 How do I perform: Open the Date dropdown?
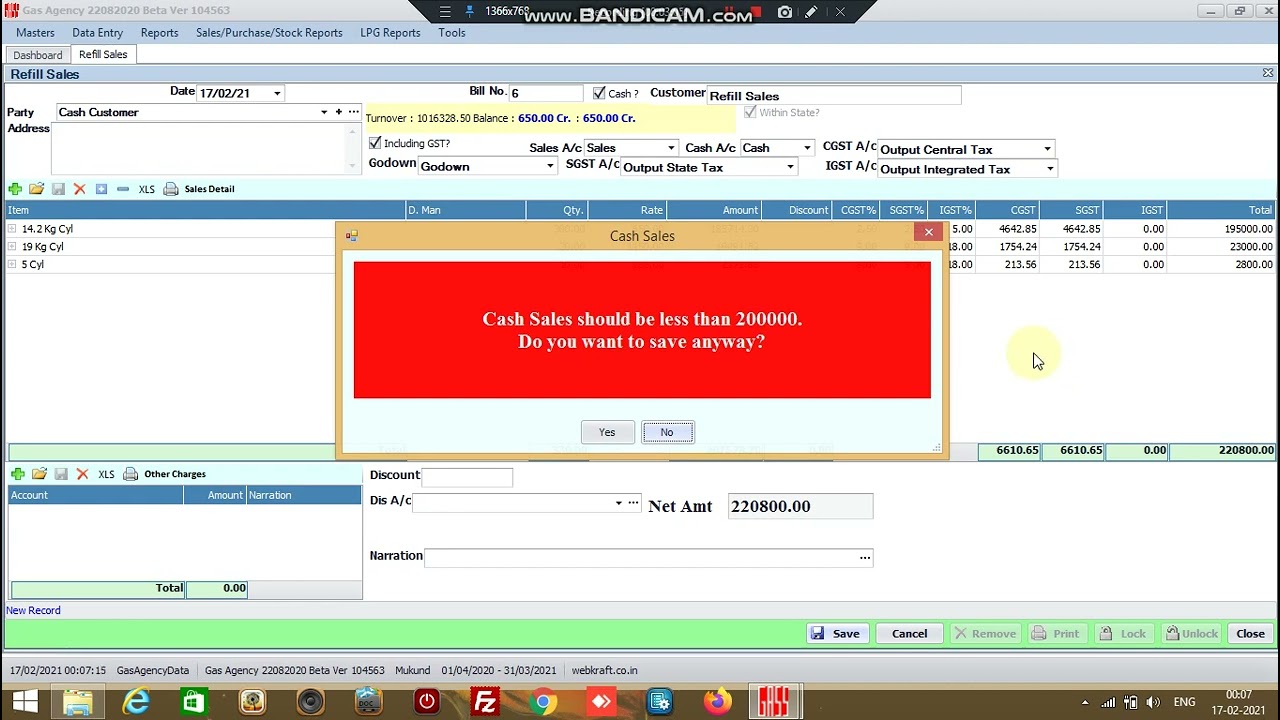click(x=277, y=93)
